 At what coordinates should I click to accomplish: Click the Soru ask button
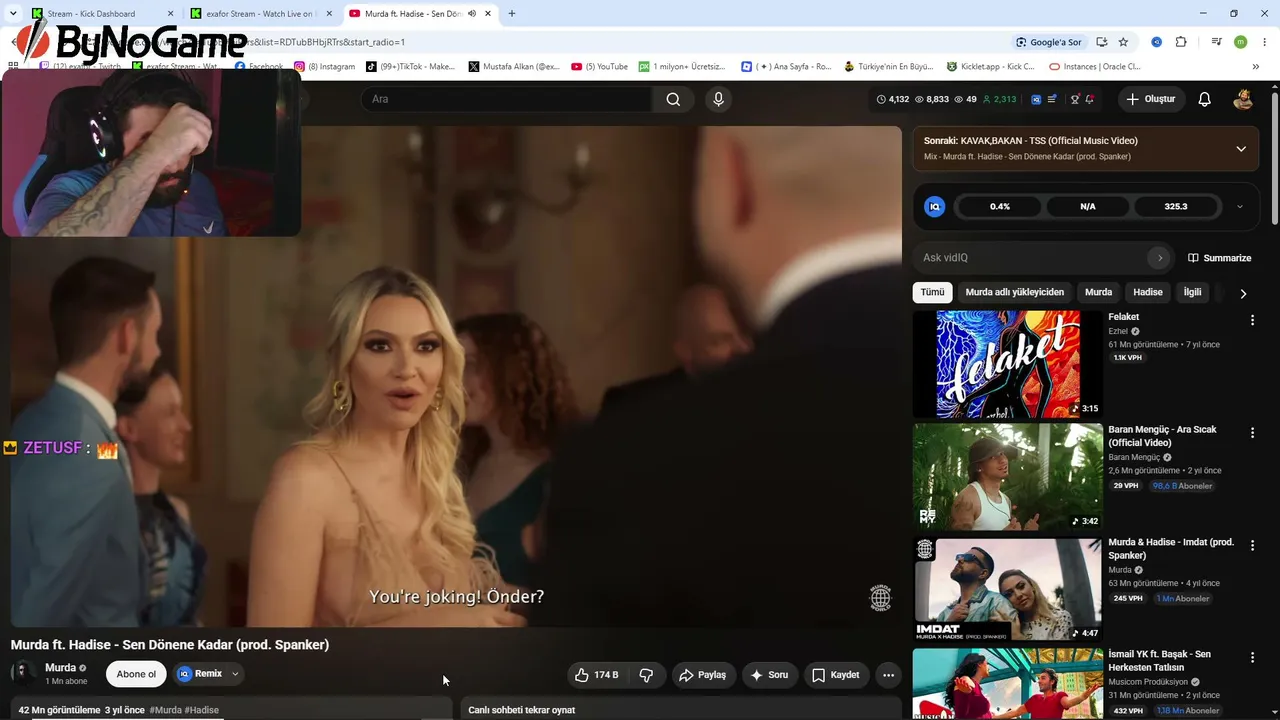(770, 675)
